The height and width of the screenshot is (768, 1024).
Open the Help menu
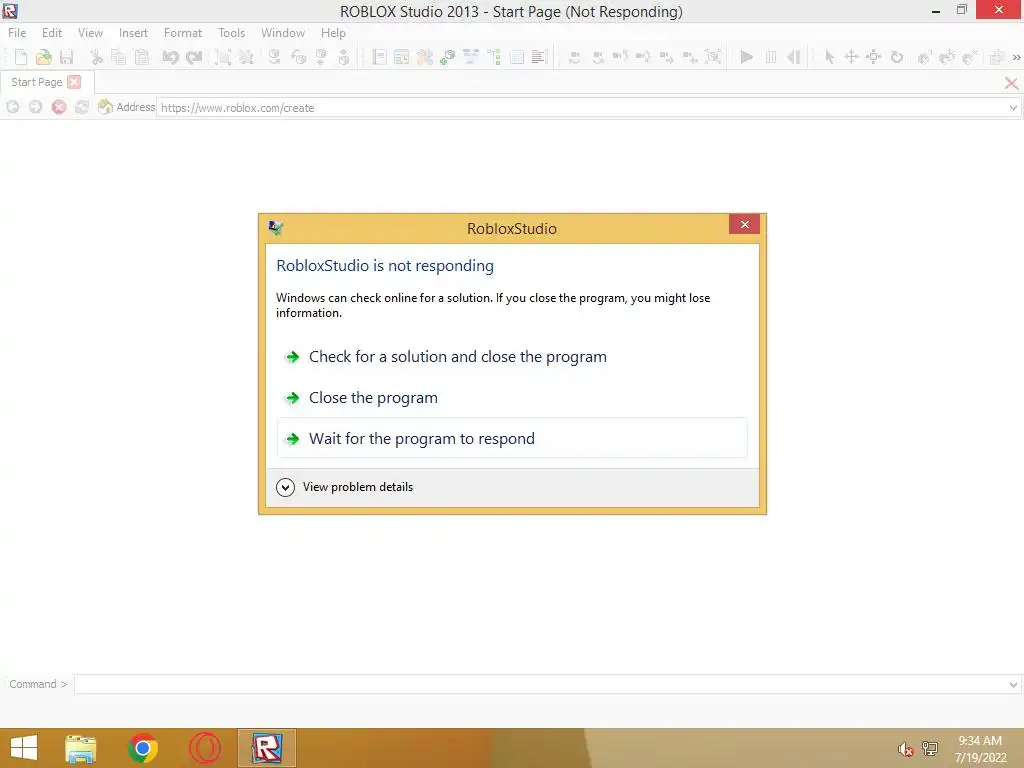(333, 33)
